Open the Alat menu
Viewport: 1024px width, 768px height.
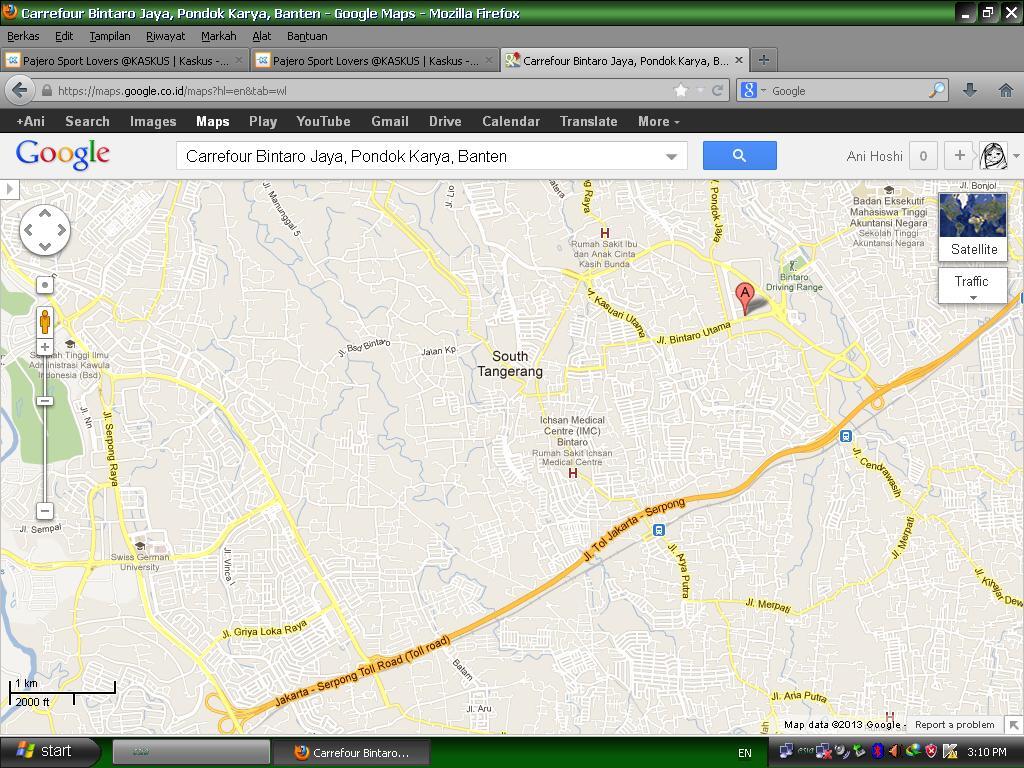262,36
